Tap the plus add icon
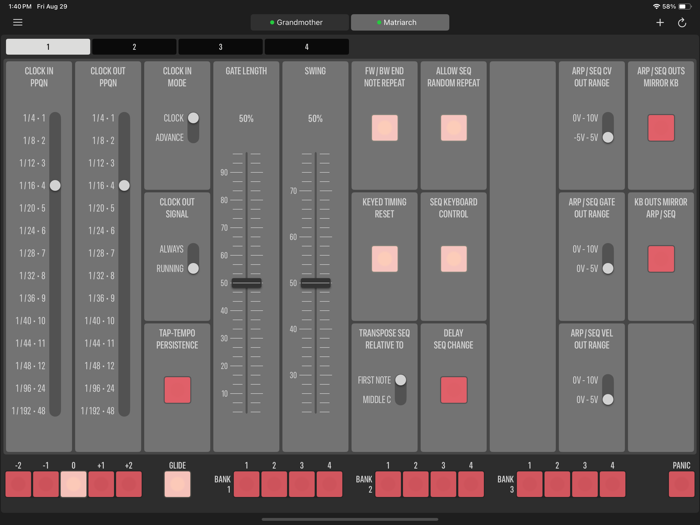This screenshot has height=525, width=700. (x=660, y=22)
